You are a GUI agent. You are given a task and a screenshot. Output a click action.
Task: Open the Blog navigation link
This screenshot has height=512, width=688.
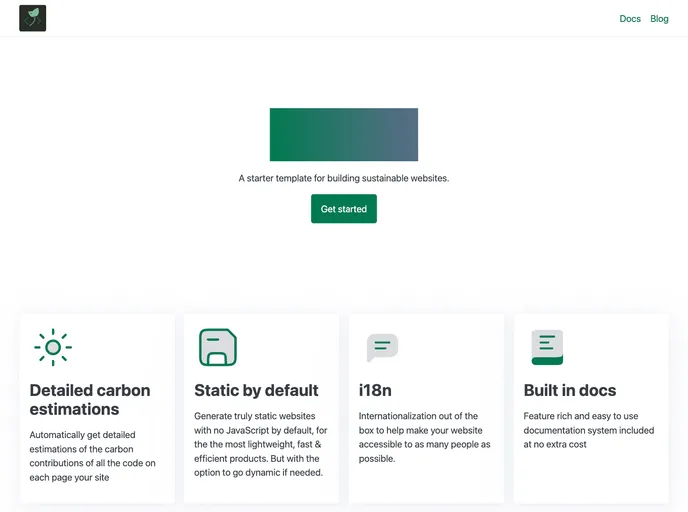pos(659,19)
